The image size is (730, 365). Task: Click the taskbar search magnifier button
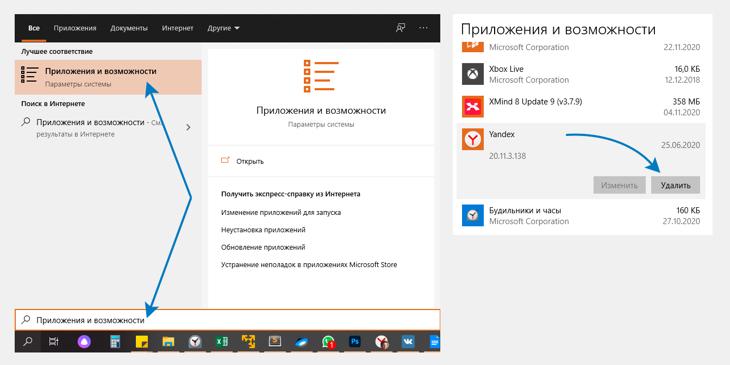[28, 342]
